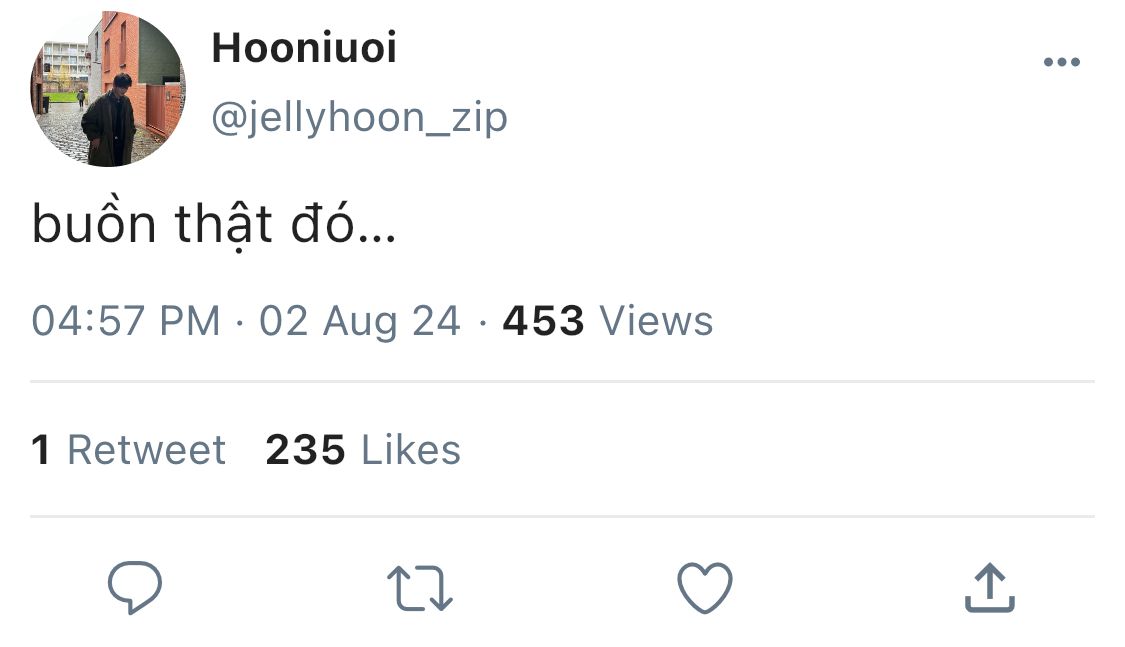Click the bold 235 number

point(306,450)
